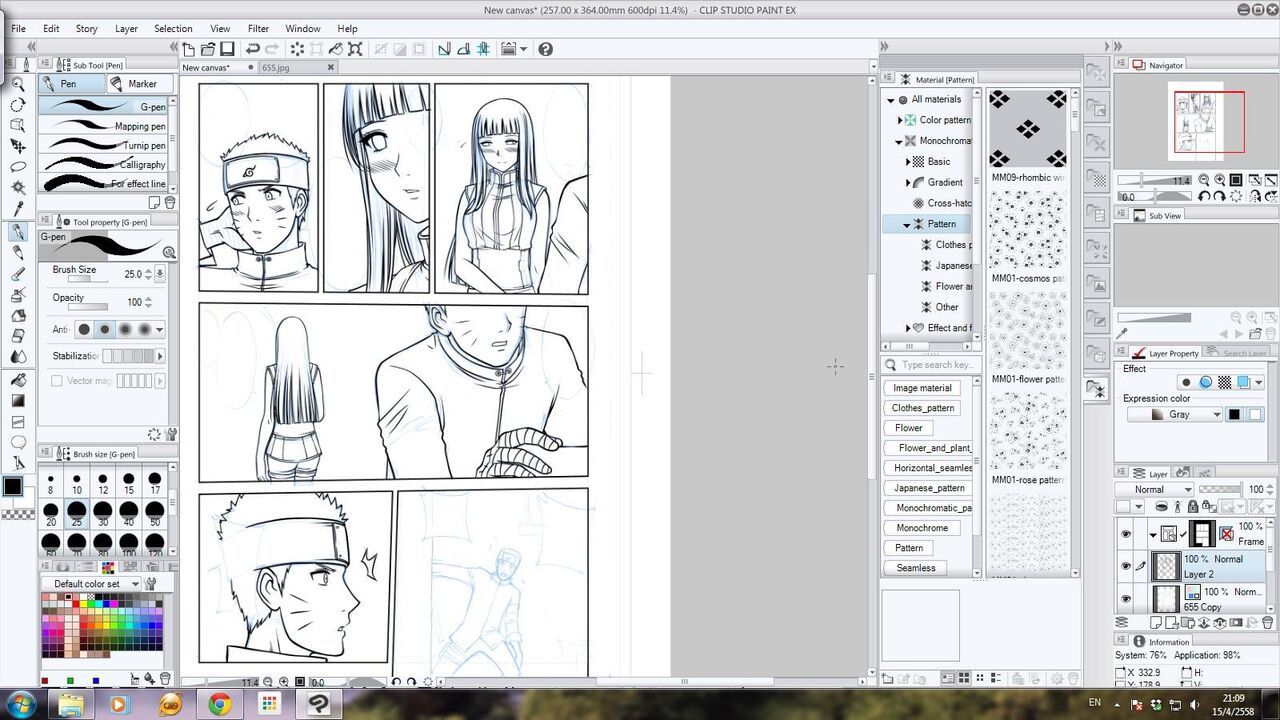Select the Mapping pen sub tool
This screenshot has width=1280, height=720.
click(x=103, y=126)
